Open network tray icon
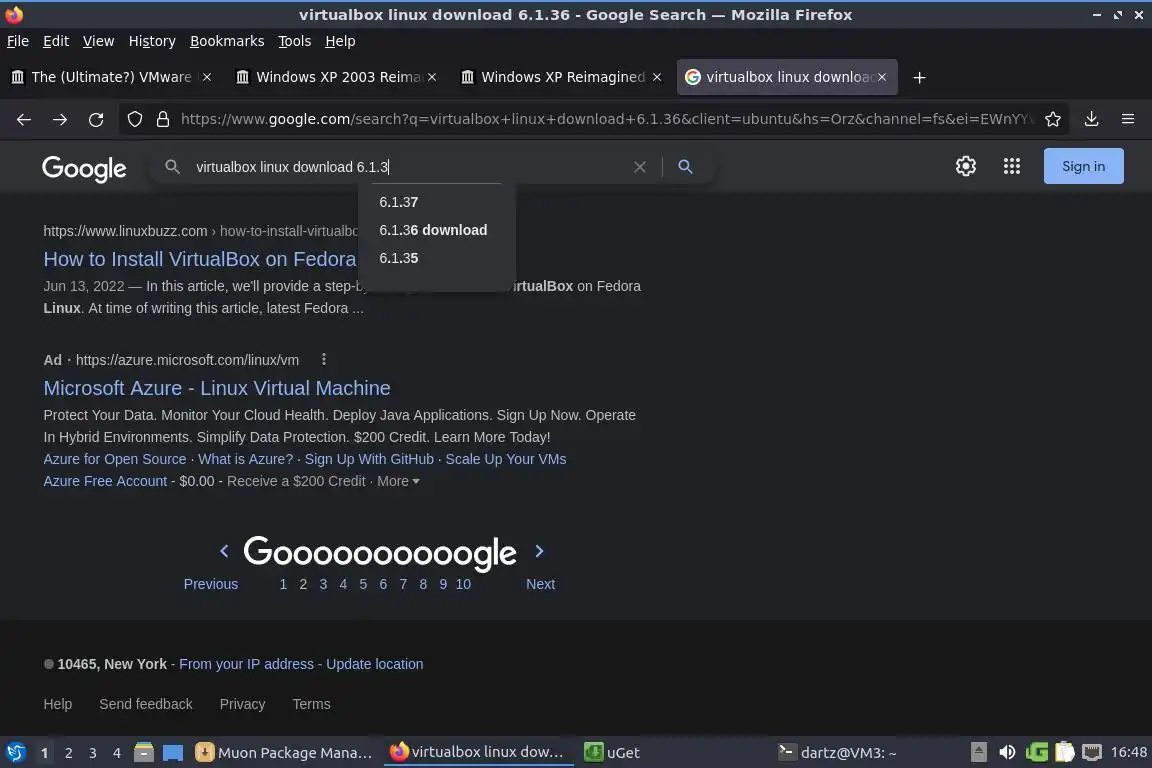Screen dimensions: 1152x768 click(x=1092, y=752)
